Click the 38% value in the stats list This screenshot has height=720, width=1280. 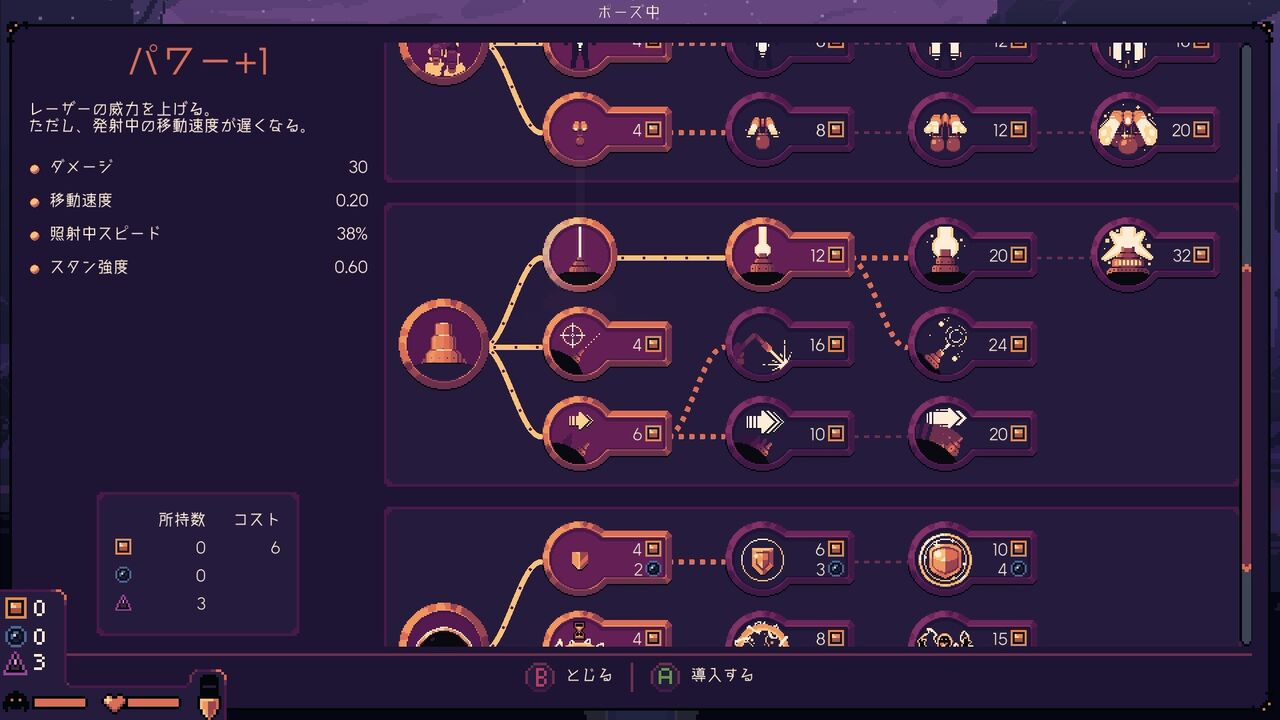[351, 234]
